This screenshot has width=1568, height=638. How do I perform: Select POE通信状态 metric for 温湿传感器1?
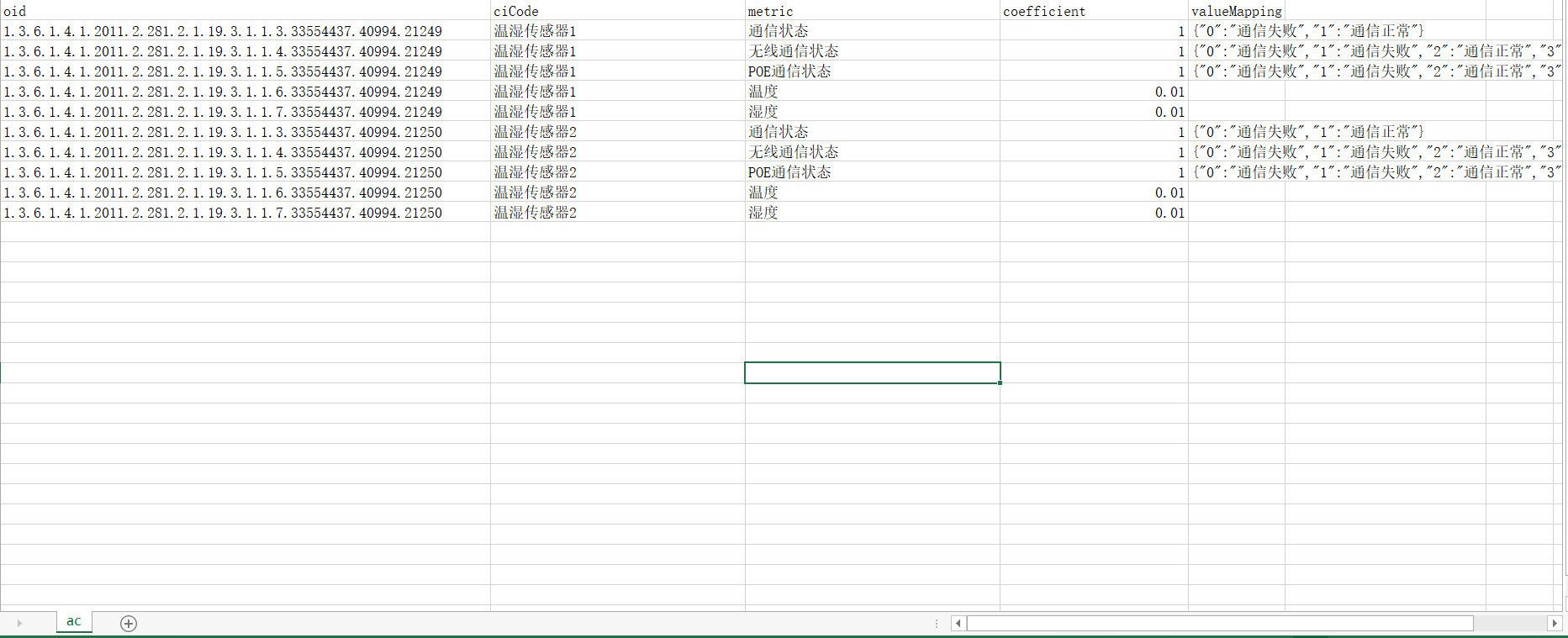(873, 71)
